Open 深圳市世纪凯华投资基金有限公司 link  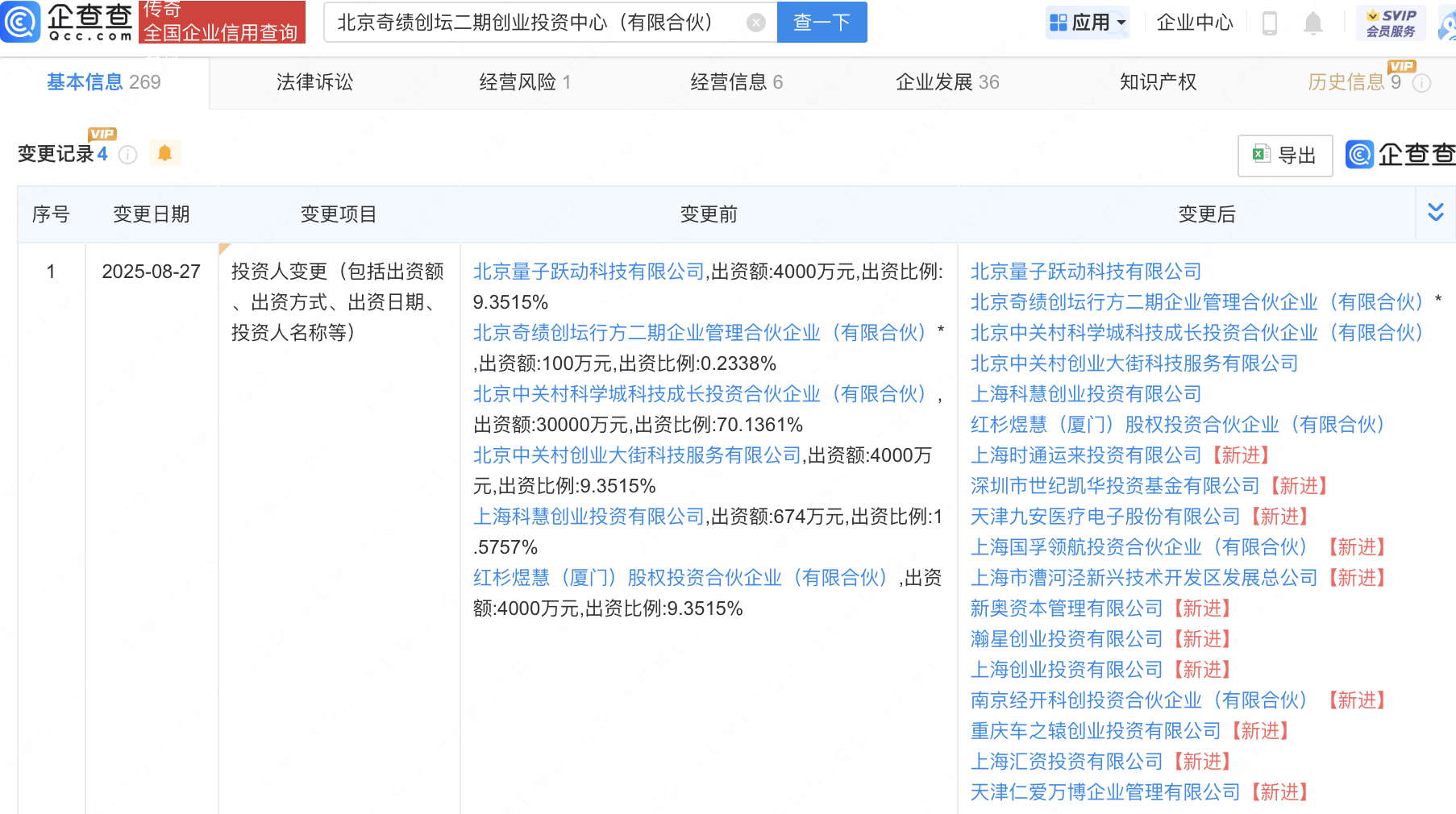(1115, 486)
